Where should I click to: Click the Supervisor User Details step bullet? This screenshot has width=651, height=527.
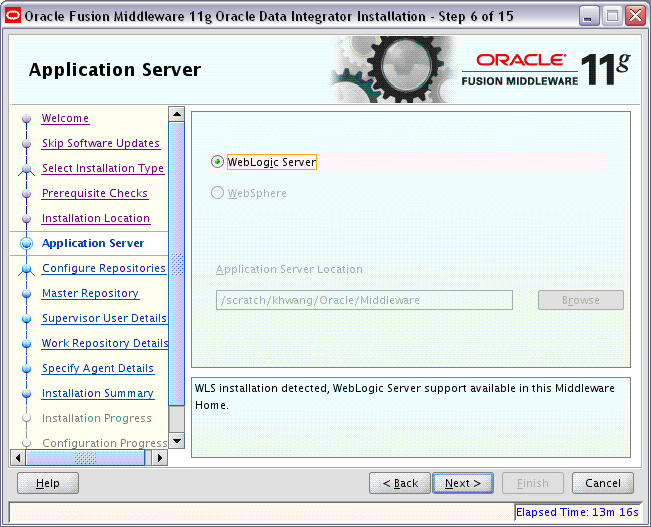coord(27,319)
